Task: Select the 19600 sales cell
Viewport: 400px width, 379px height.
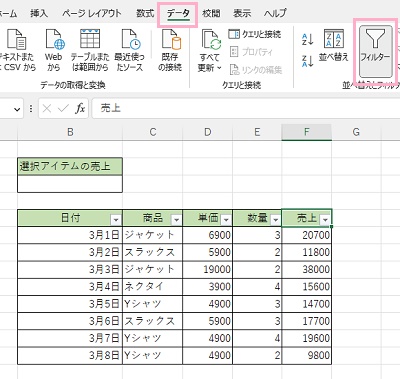Action: 307,338
